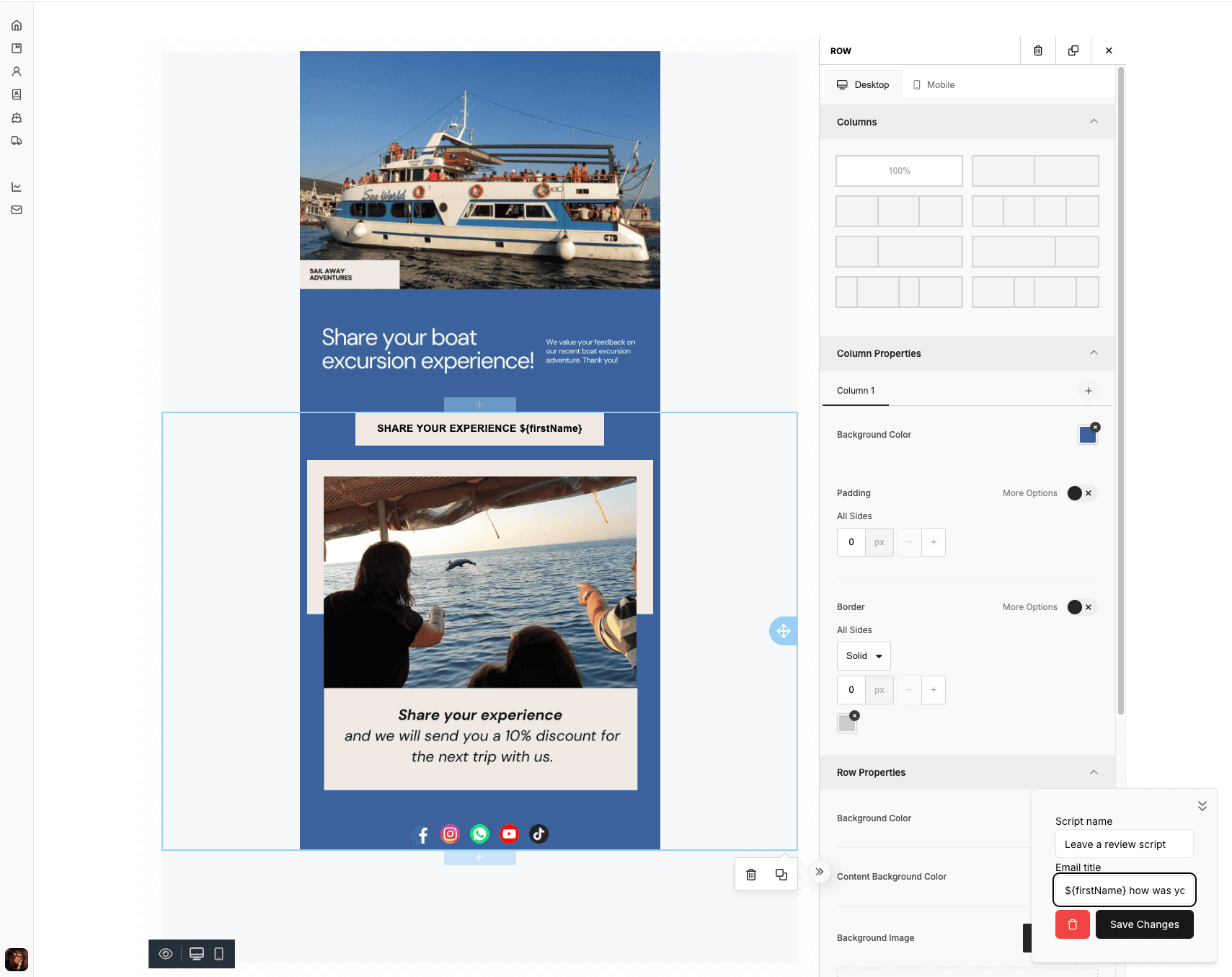The image size is (1232, 977).
Task: Open the bookmark page sidebar icon
Action: (x=17, y=48)
